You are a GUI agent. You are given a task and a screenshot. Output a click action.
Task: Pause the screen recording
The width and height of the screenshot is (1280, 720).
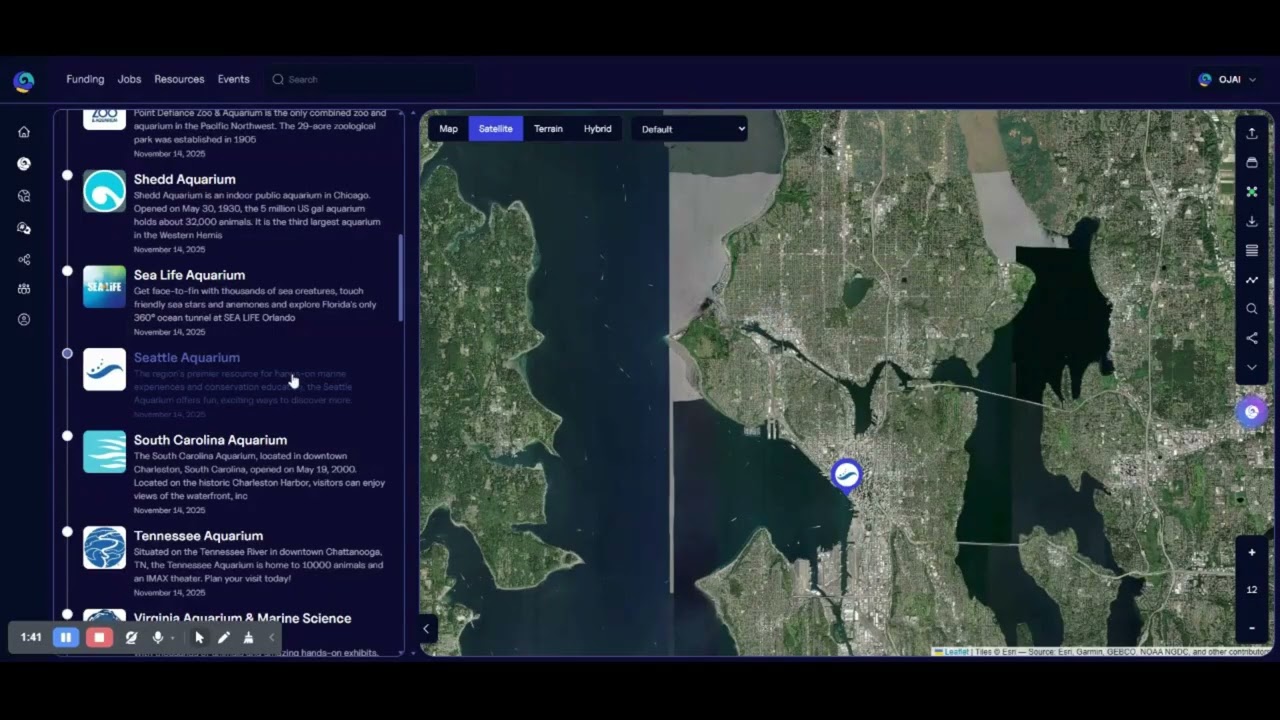click(66, 637)
